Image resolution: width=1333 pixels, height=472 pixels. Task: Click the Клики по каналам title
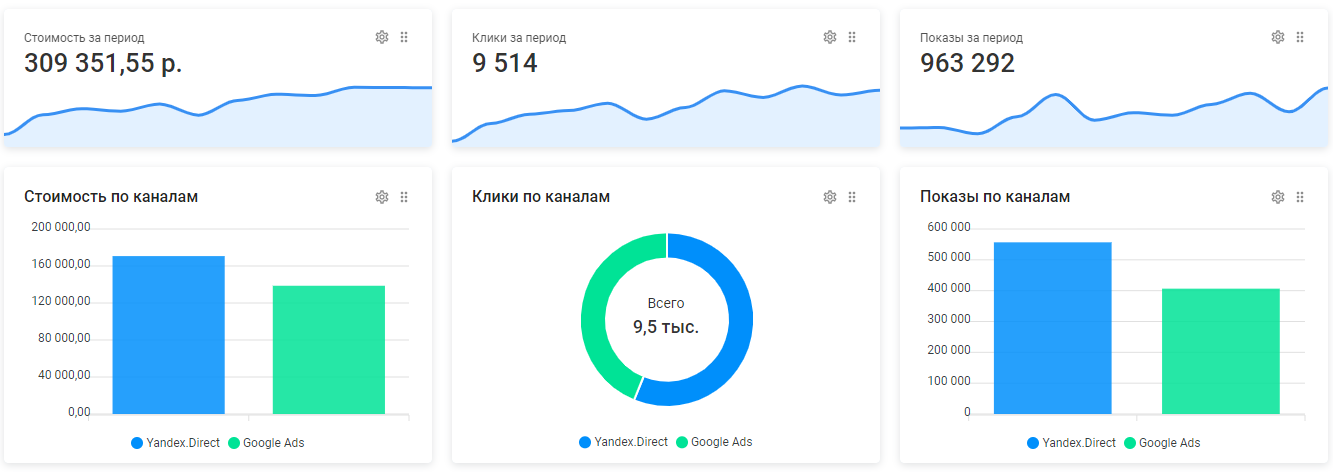coord(541,197)
